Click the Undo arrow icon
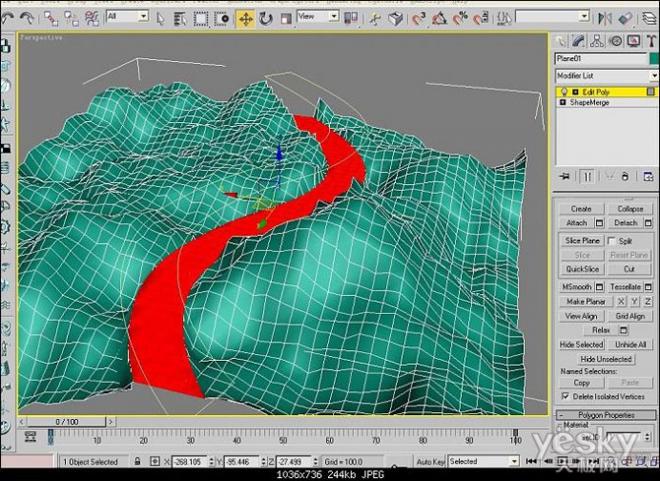Image resolution: width=660 pixels, height=481 pixels. [x=7, y=19]
